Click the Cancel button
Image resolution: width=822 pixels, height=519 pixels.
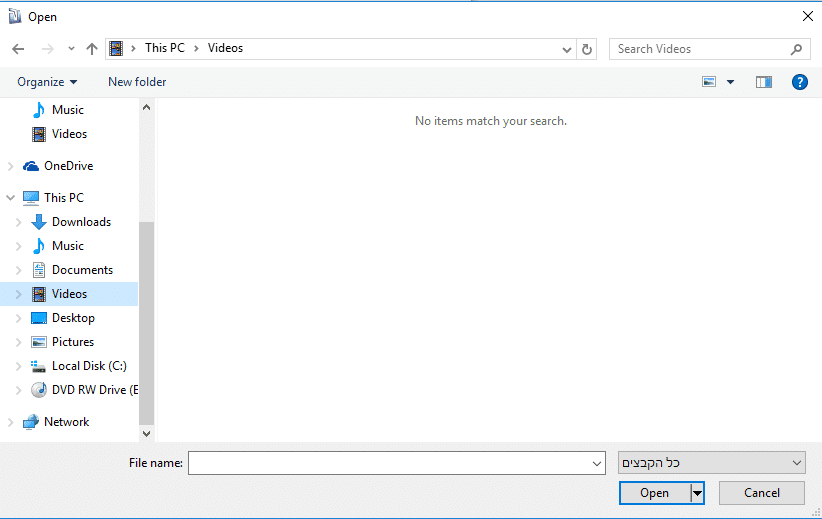(x=762, y=493)
